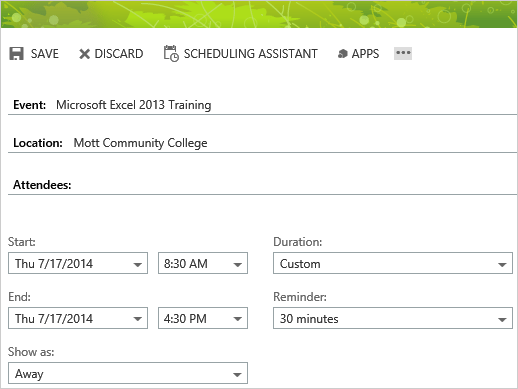
Task: Expand the Show as Away dropdown
Action: pyautogui.click(x=128, y=373)
